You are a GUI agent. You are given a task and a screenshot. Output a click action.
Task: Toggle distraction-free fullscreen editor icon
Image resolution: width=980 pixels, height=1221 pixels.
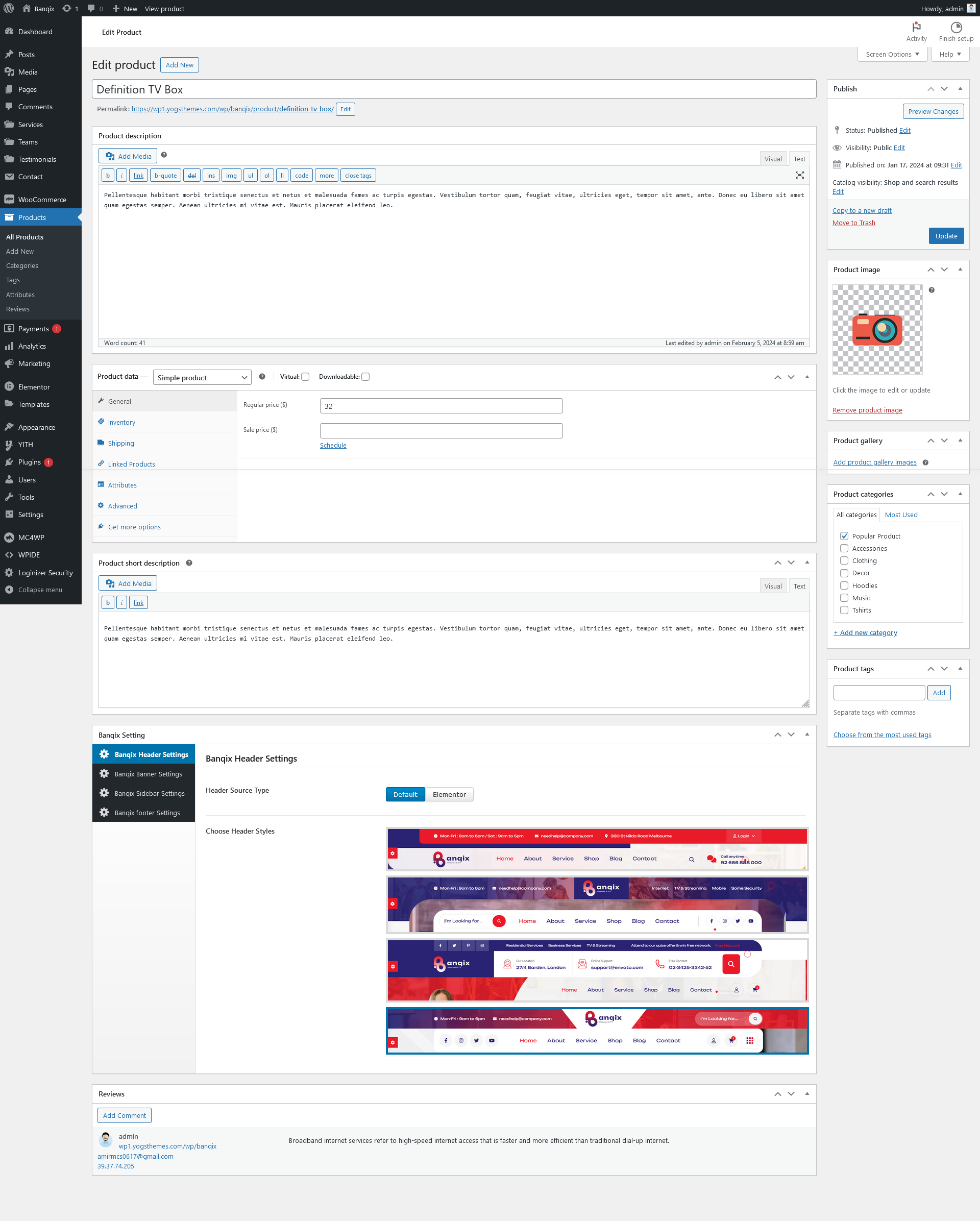[x=799, y=176]
